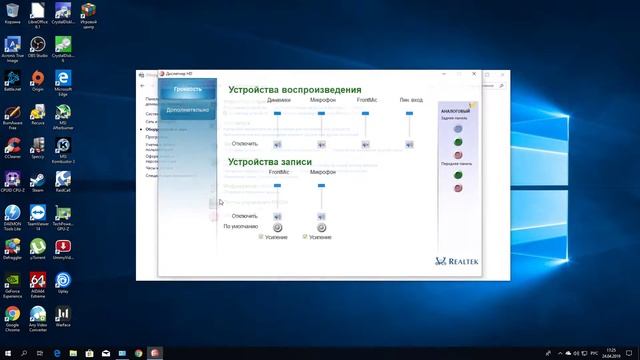Show hidden system tray icons
The width and height of the screenshot is (640, 360).
560,353
